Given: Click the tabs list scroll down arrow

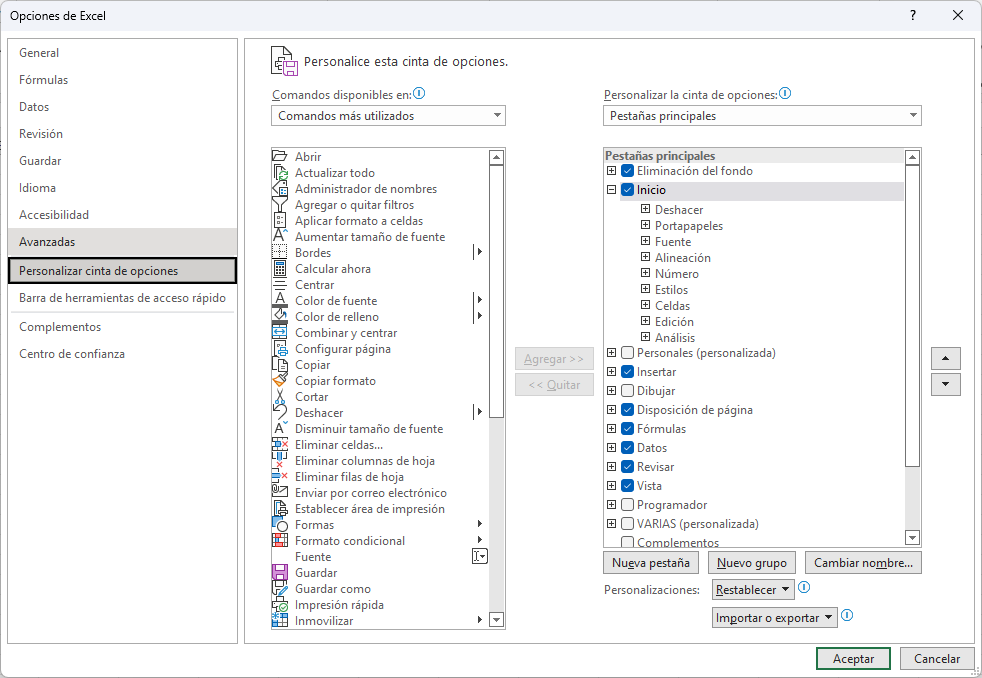Looking at the screenshot, I should click(912, 537).
